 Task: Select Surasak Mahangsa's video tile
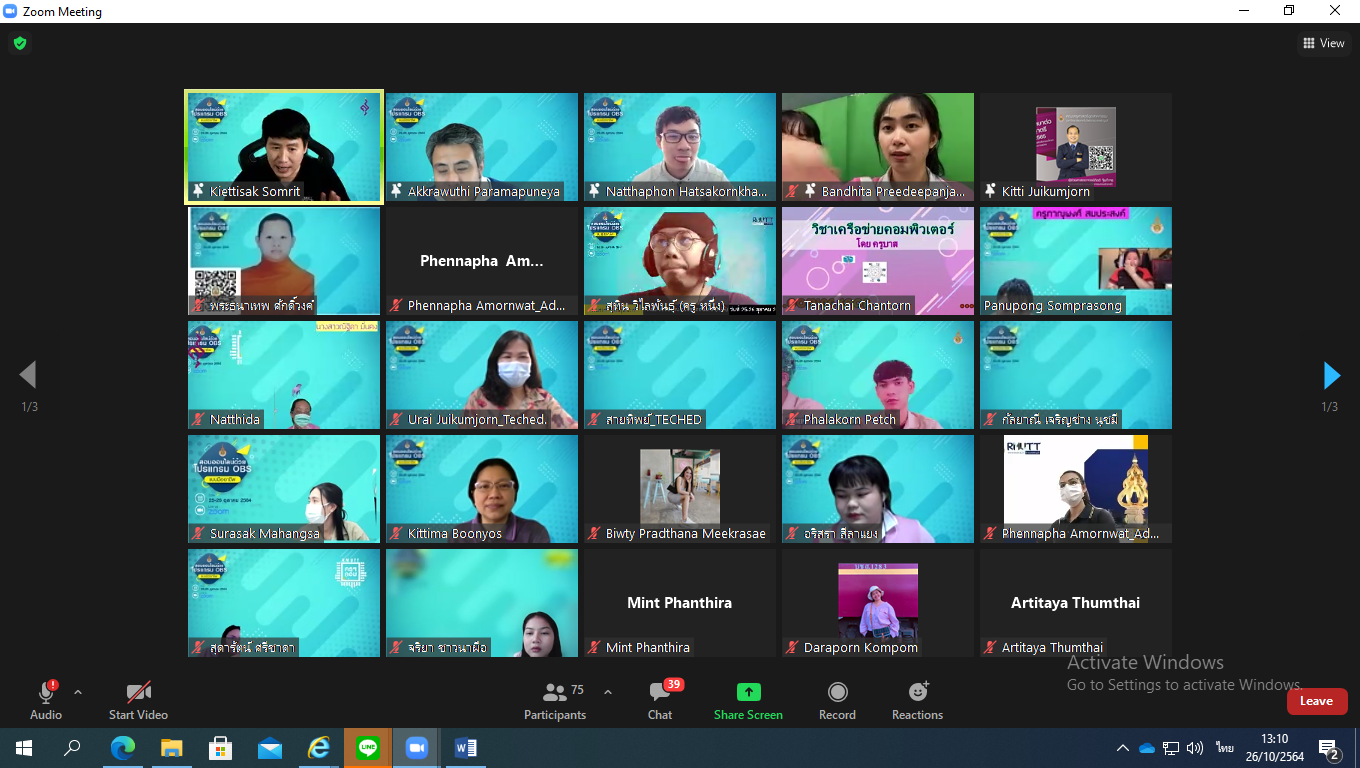(x=284, y=489)
